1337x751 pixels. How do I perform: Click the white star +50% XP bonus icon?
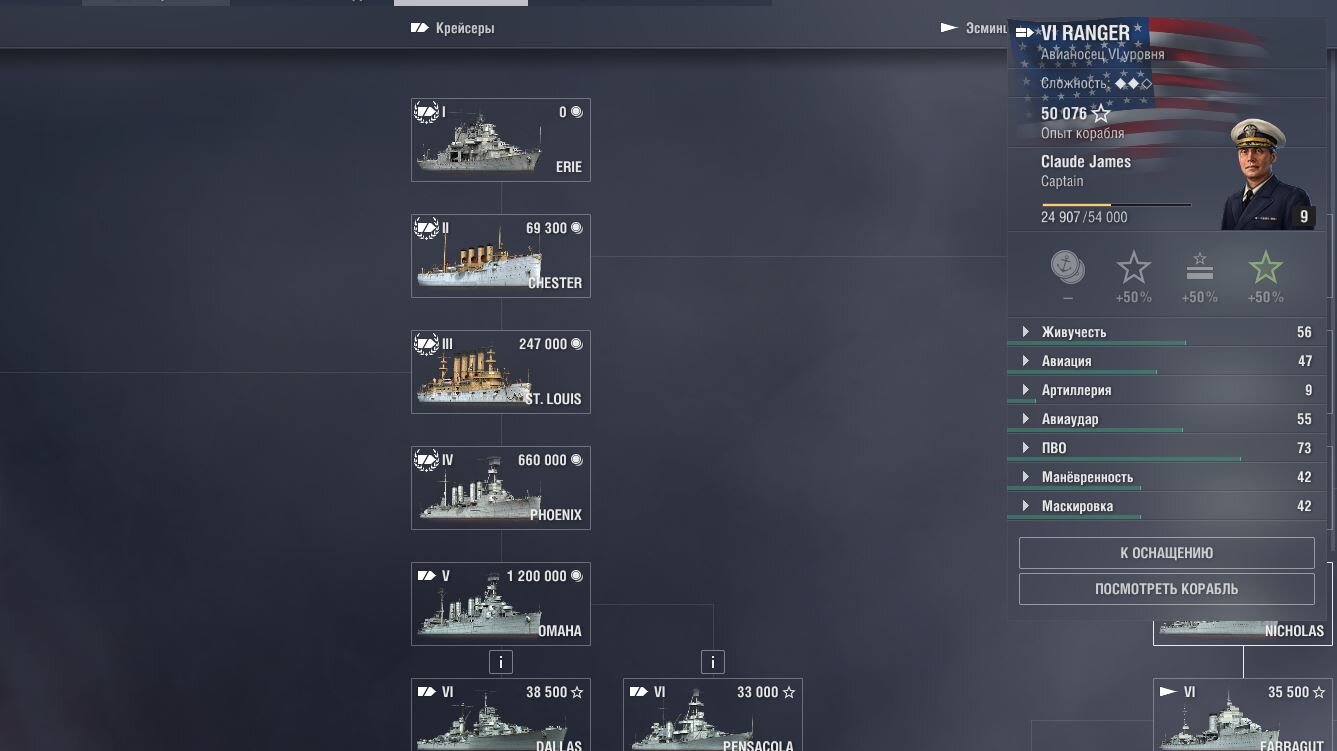coord(1134,268)
